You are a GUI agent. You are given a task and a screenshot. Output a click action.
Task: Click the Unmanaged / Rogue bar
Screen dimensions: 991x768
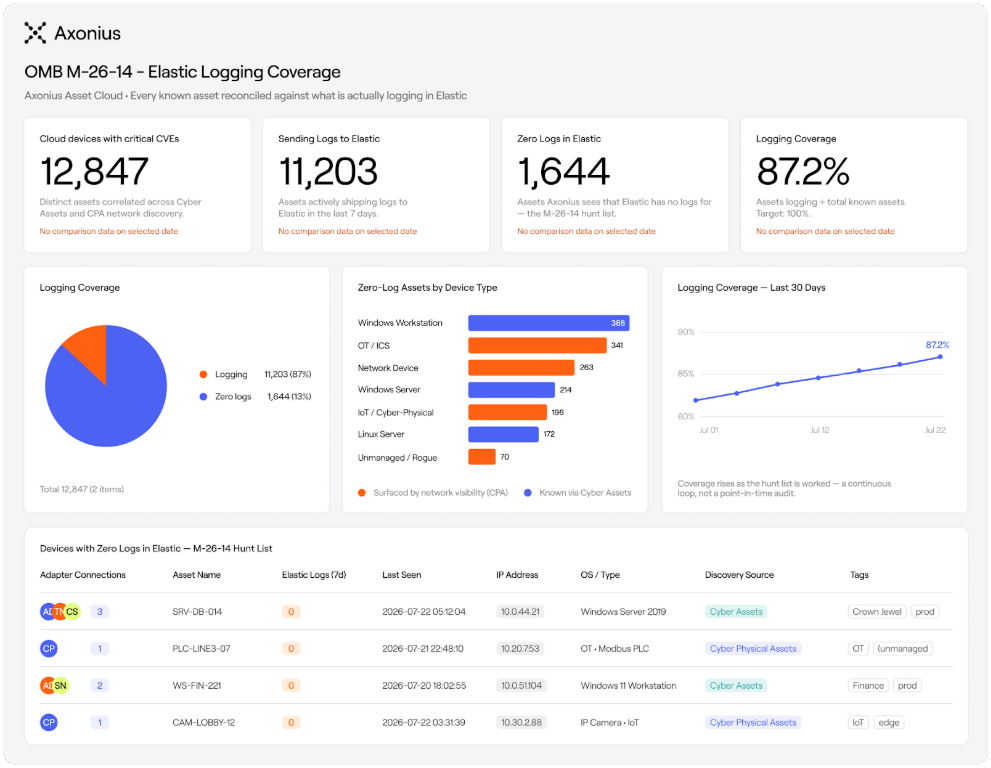point(482,456)
